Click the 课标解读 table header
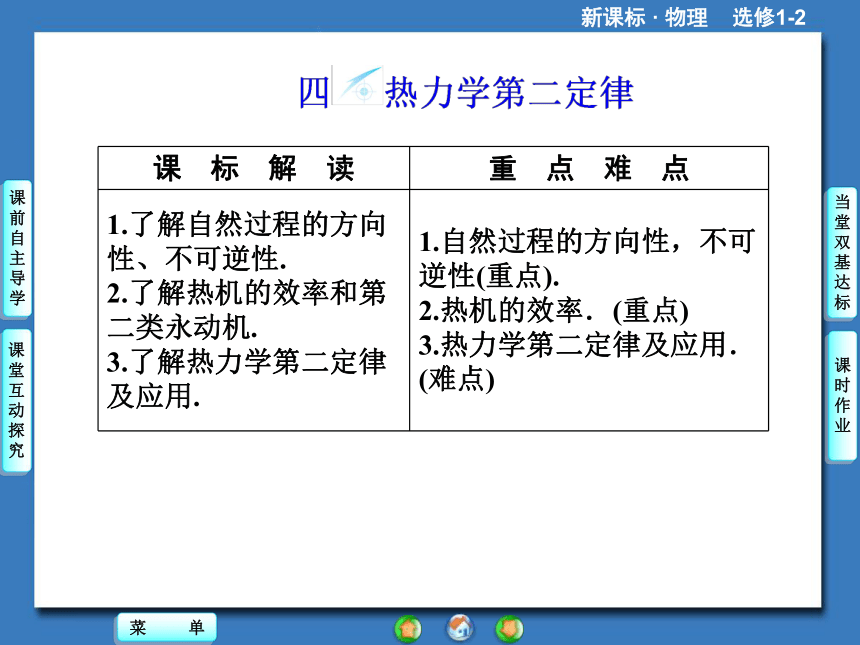860x645 pixels. 254,168
